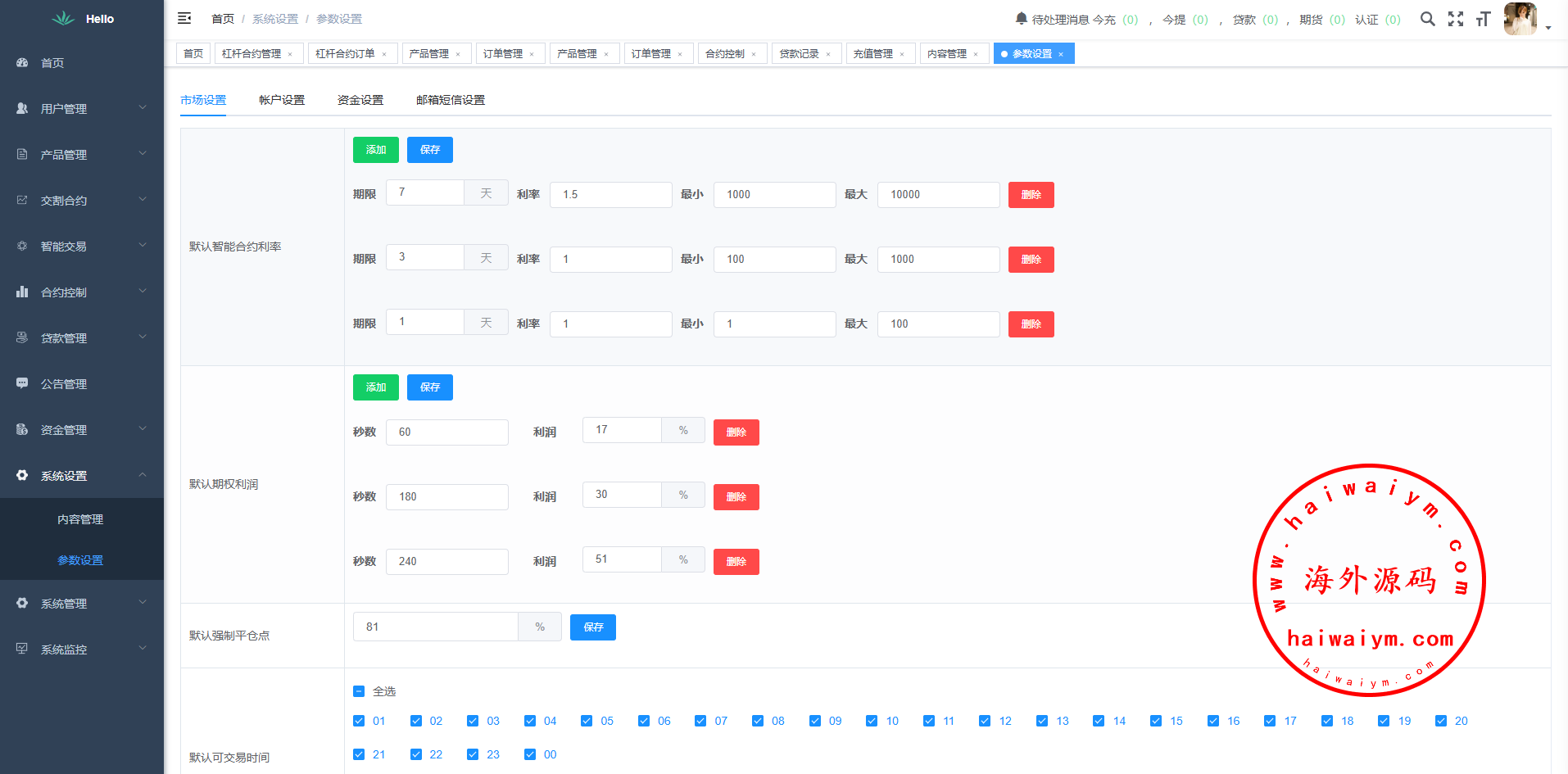Expand 系统管理 menu chevron
1568x774 pixels.
pyautogui.click(x=143, y=602)
